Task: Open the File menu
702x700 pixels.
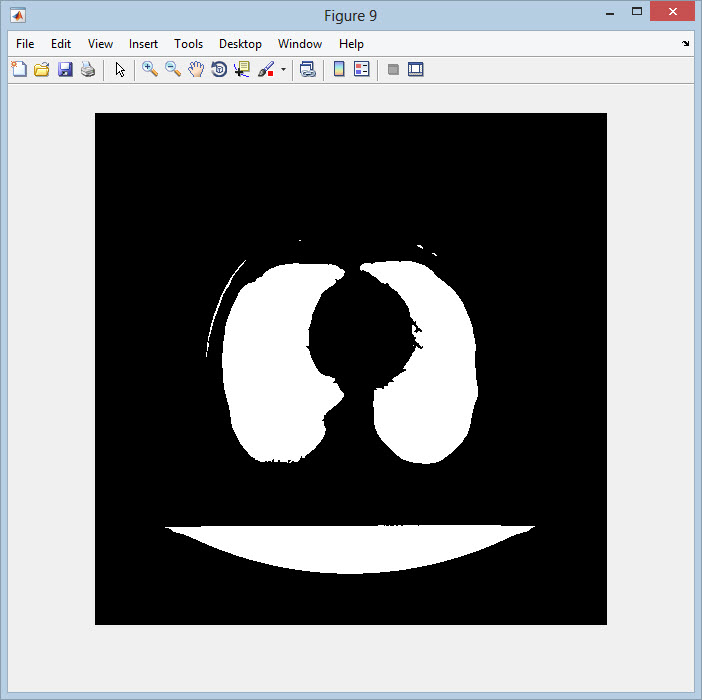Action: 25,44
